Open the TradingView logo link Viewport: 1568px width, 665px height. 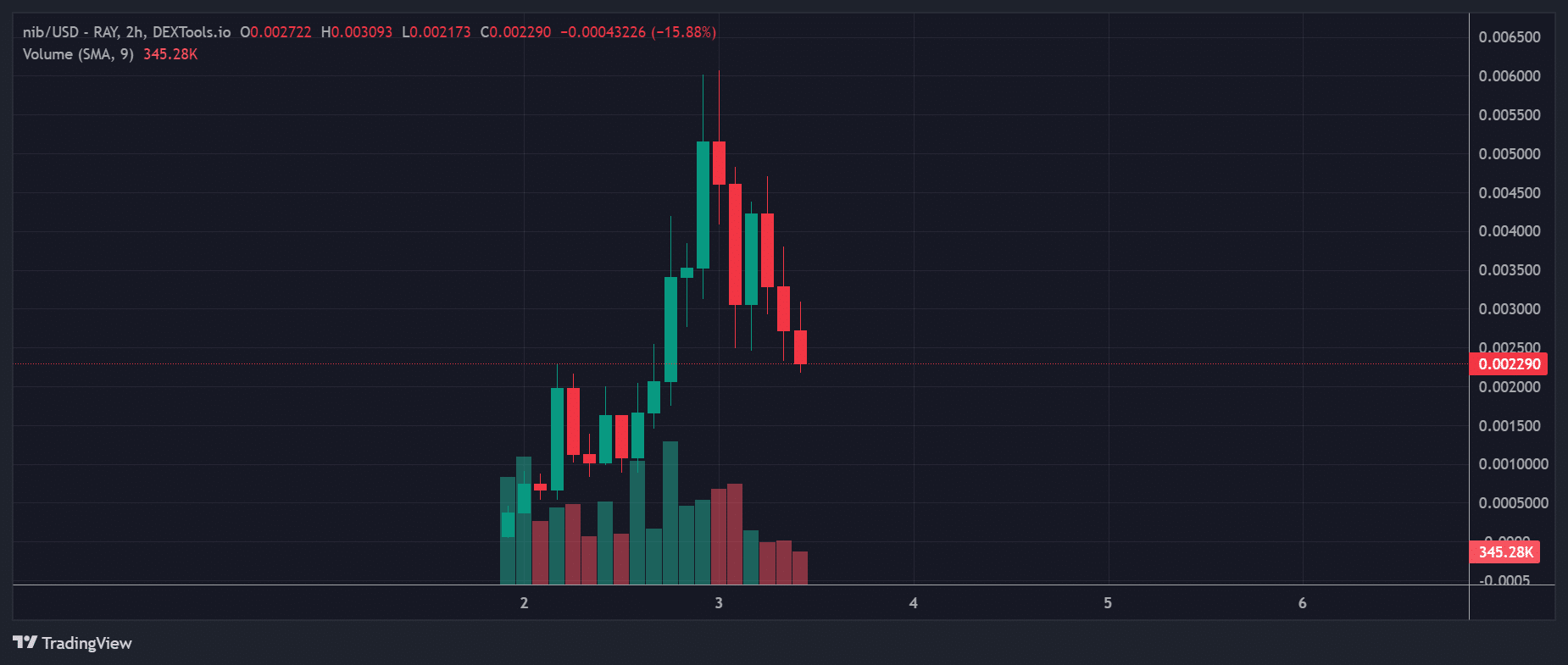pos(73,643)
